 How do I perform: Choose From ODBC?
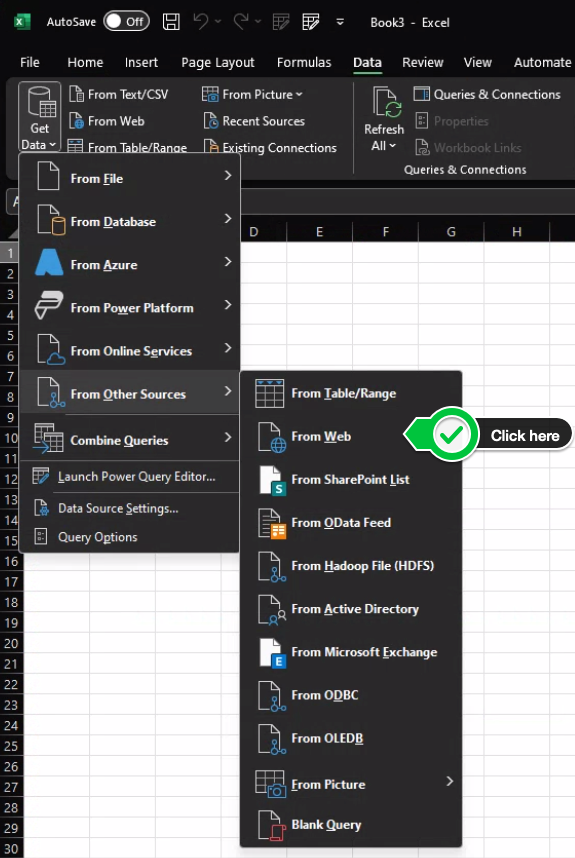(x=351, y=695)
